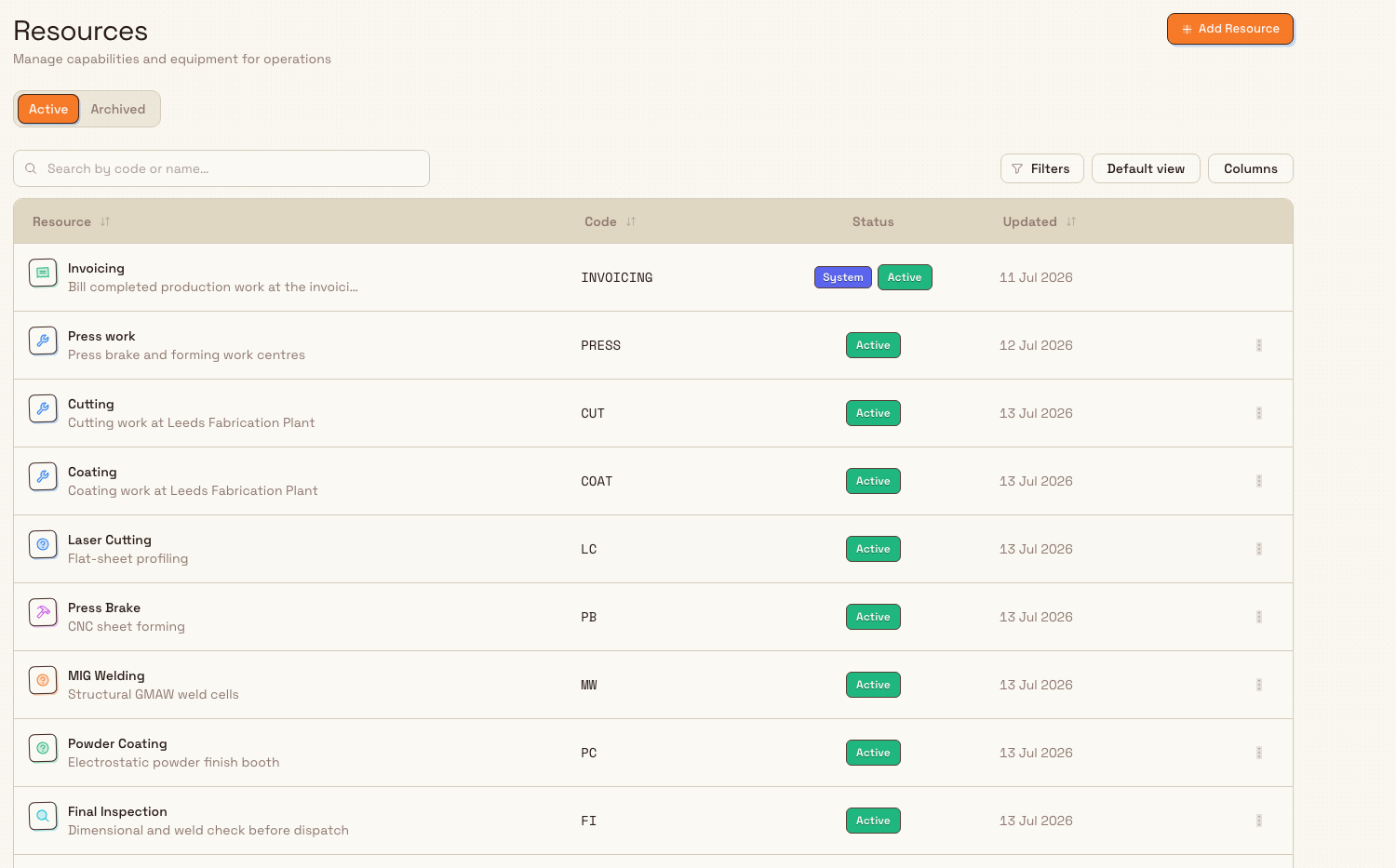Open the Powder Coating row actions menu
Viewport: 1396px width, 868px height.
click(1259, 753)
